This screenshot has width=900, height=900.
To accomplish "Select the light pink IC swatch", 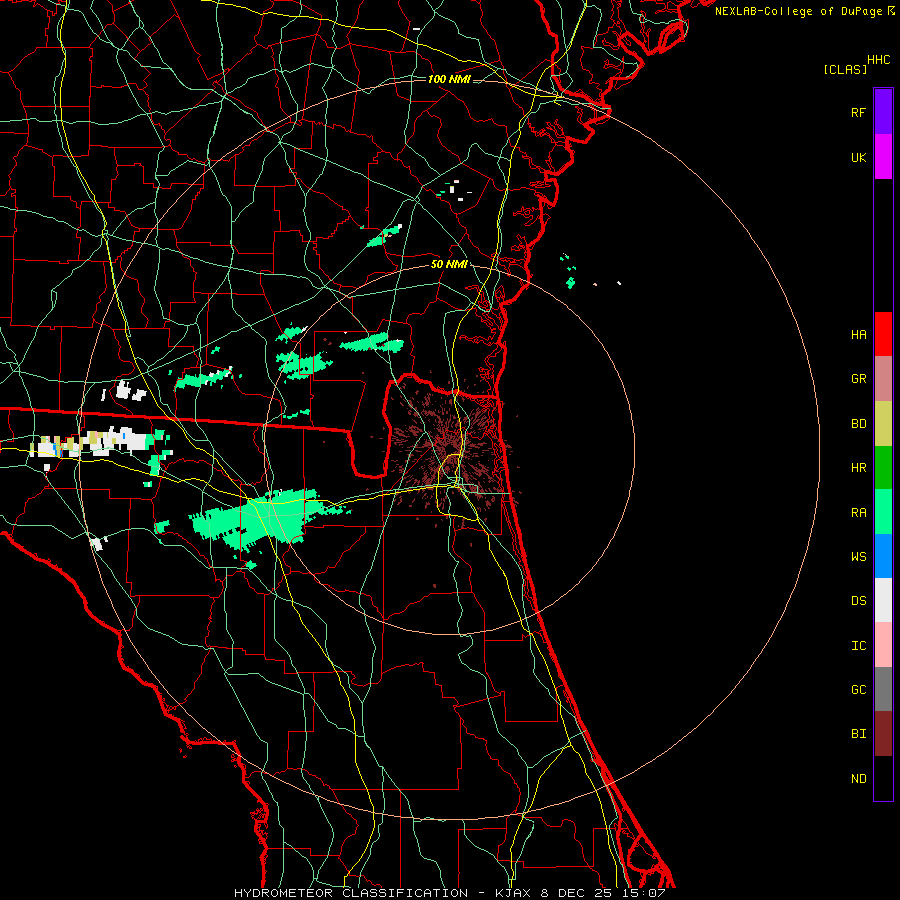I will click(x=883, y=645).
